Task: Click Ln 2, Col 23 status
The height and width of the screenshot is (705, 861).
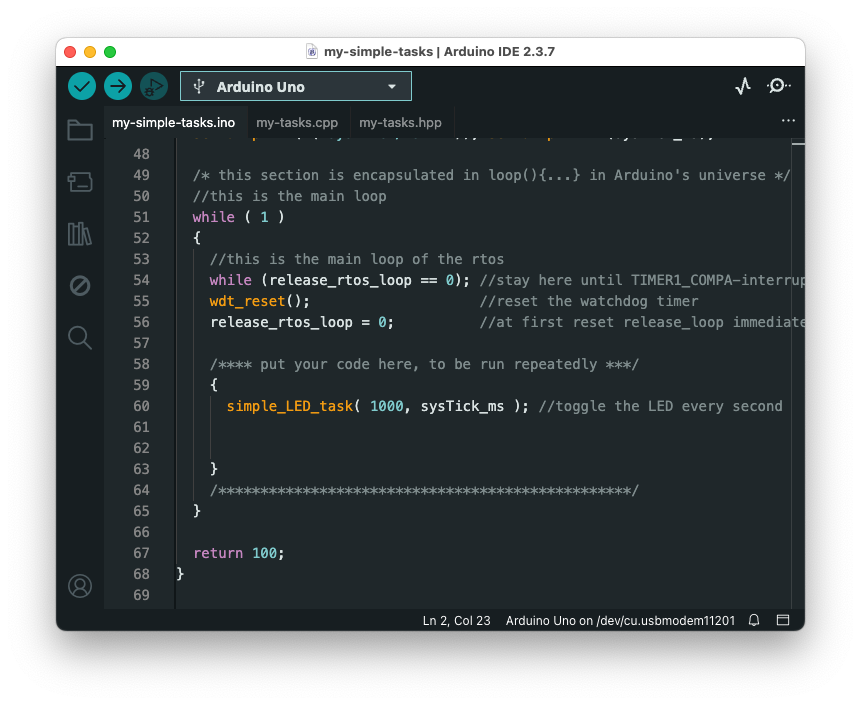Action: point(456,620)
